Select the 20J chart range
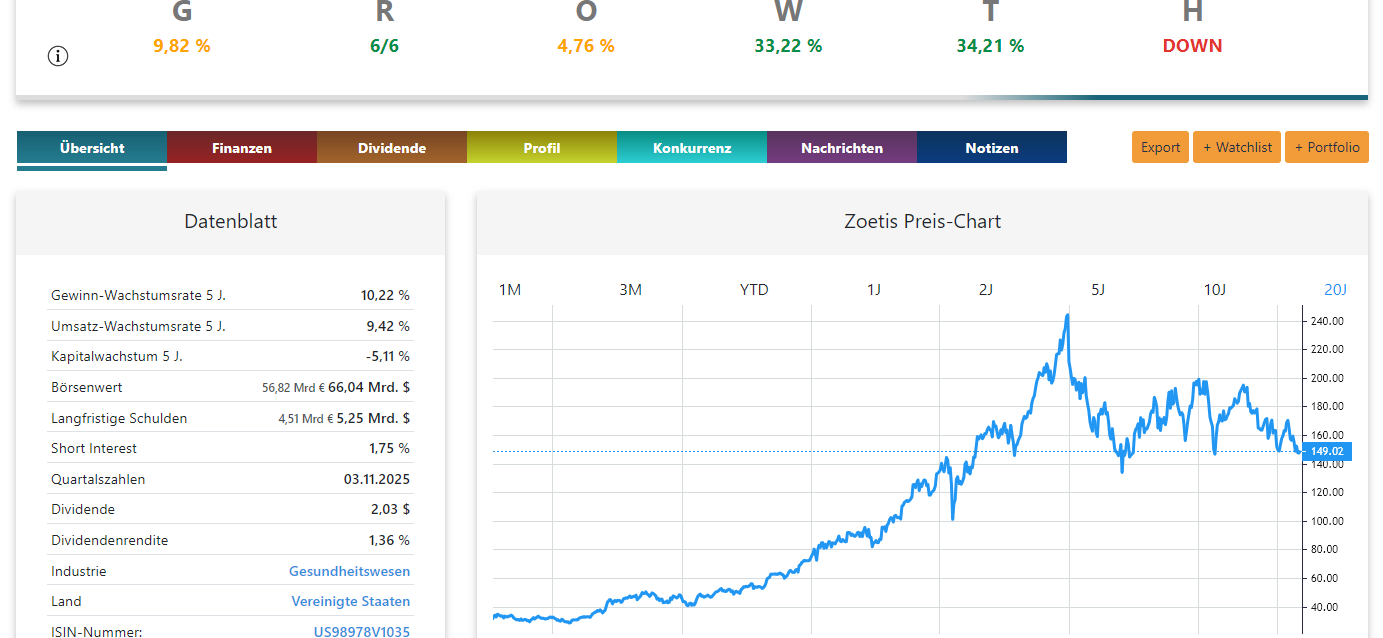The image size is (1383, 638). click(1336, 290)
